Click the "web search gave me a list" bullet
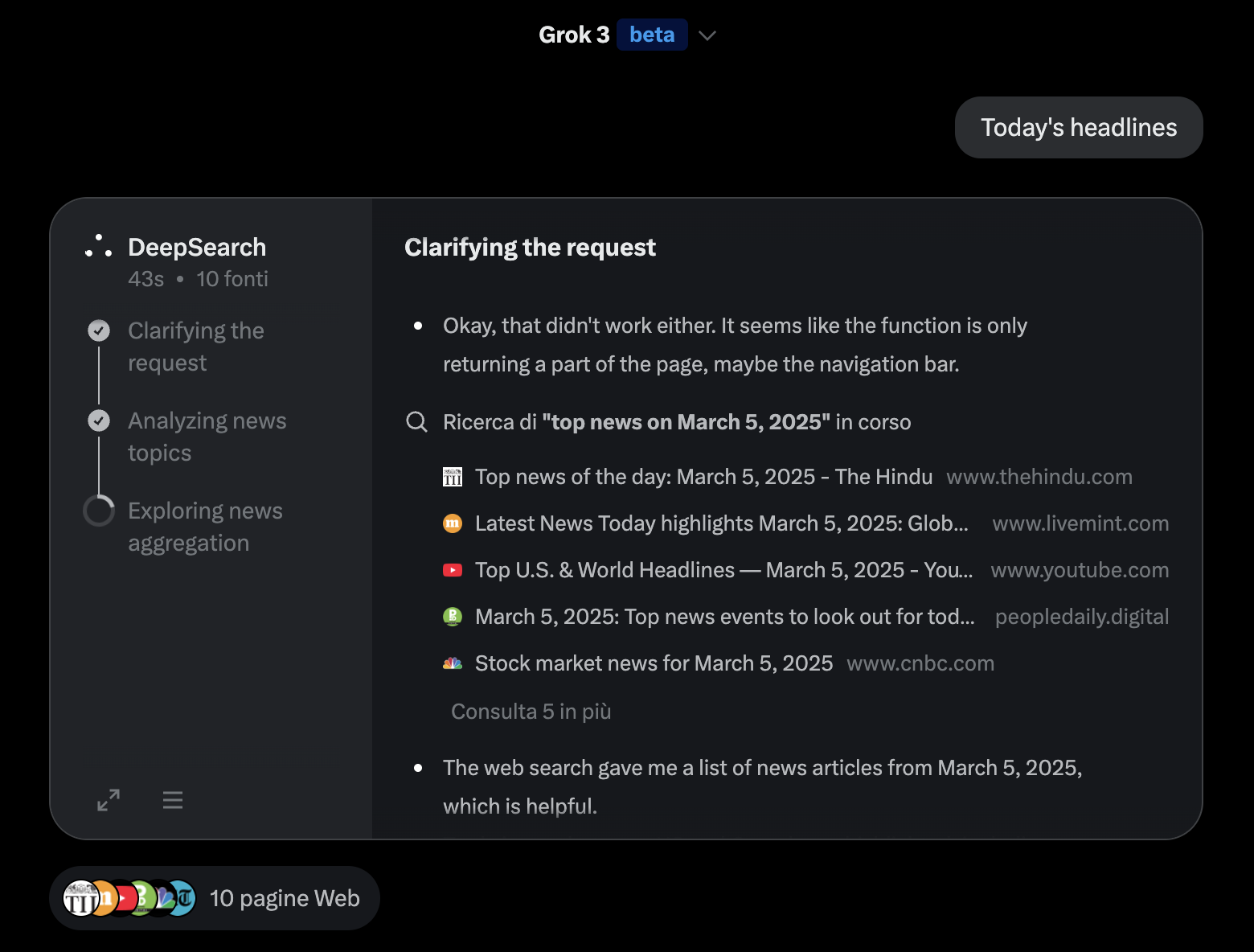 pyautogui.click(x=762, y=787)
